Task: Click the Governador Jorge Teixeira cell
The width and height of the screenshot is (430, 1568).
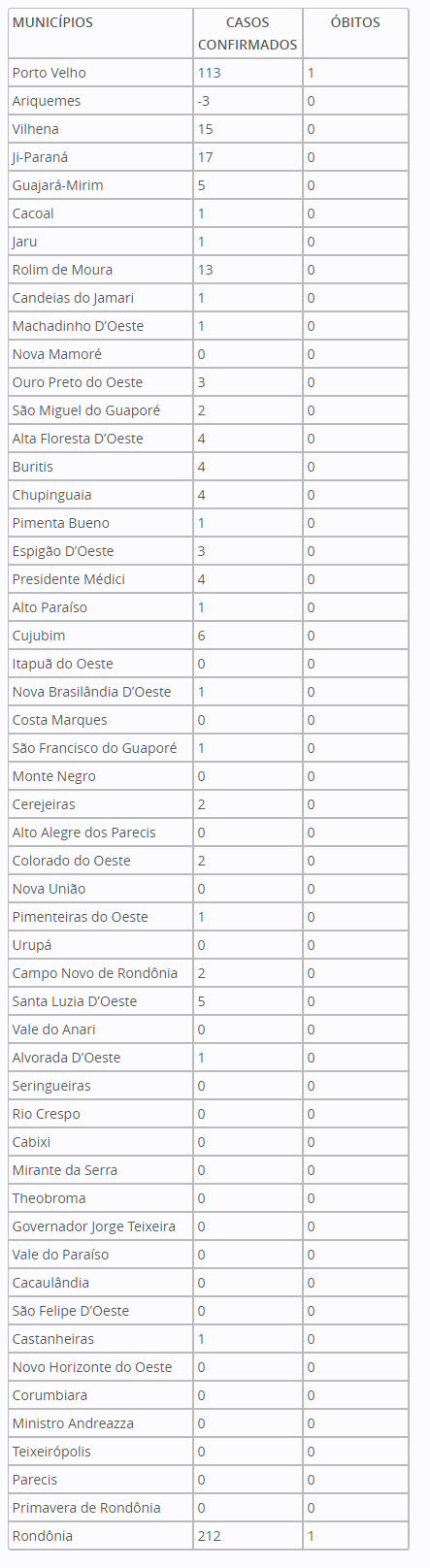Action: (x=101, y=1226)
